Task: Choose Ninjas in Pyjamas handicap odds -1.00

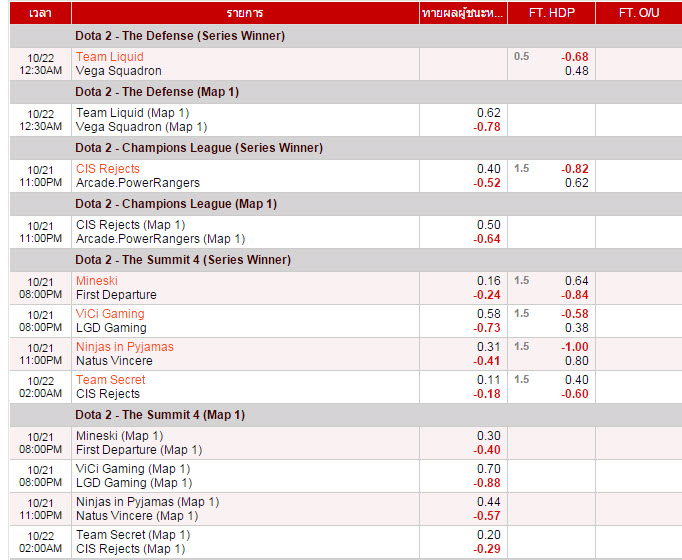Action: (575, 347)
